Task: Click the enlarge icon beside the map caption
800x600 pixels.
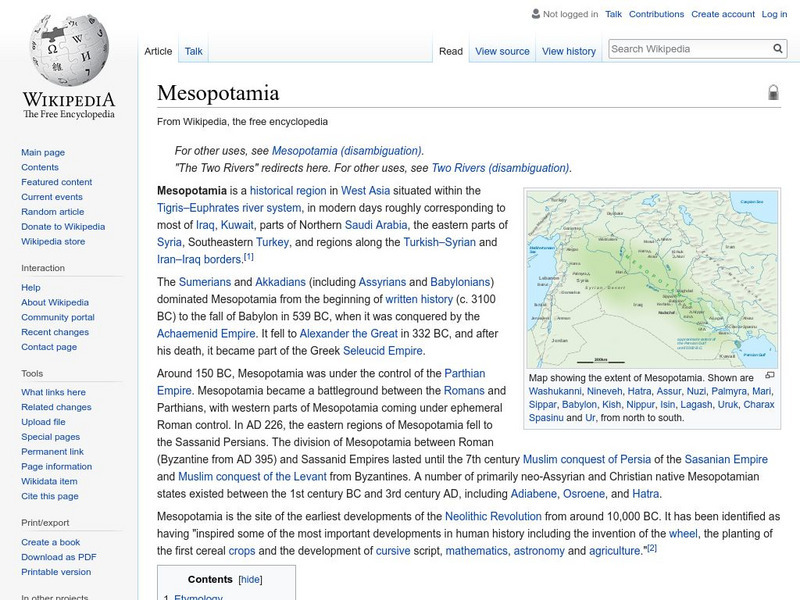Action: point(769,375)
